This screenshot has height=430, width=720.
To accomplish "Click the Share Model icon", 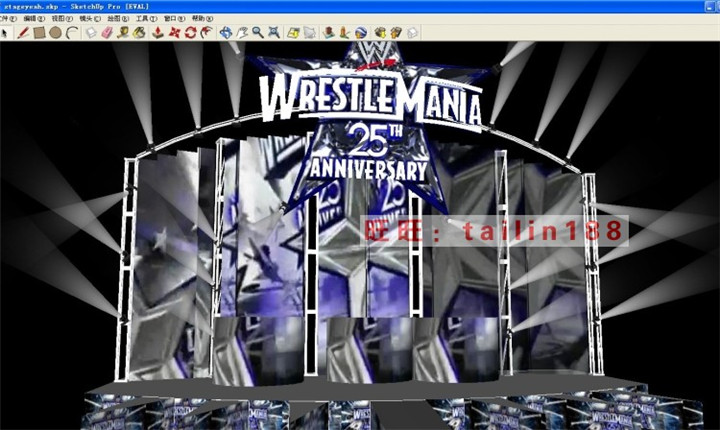I will pyautogui.click(x=396, y=33).
